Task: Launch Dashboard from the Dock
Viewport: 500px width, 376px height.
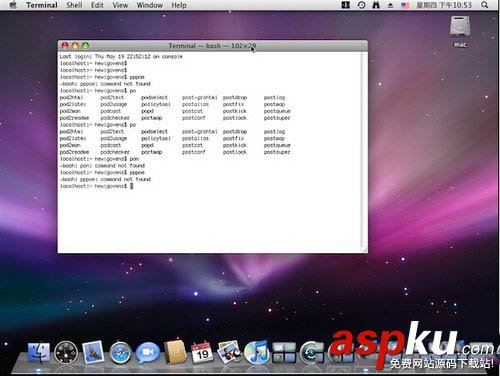Action: 66,353
